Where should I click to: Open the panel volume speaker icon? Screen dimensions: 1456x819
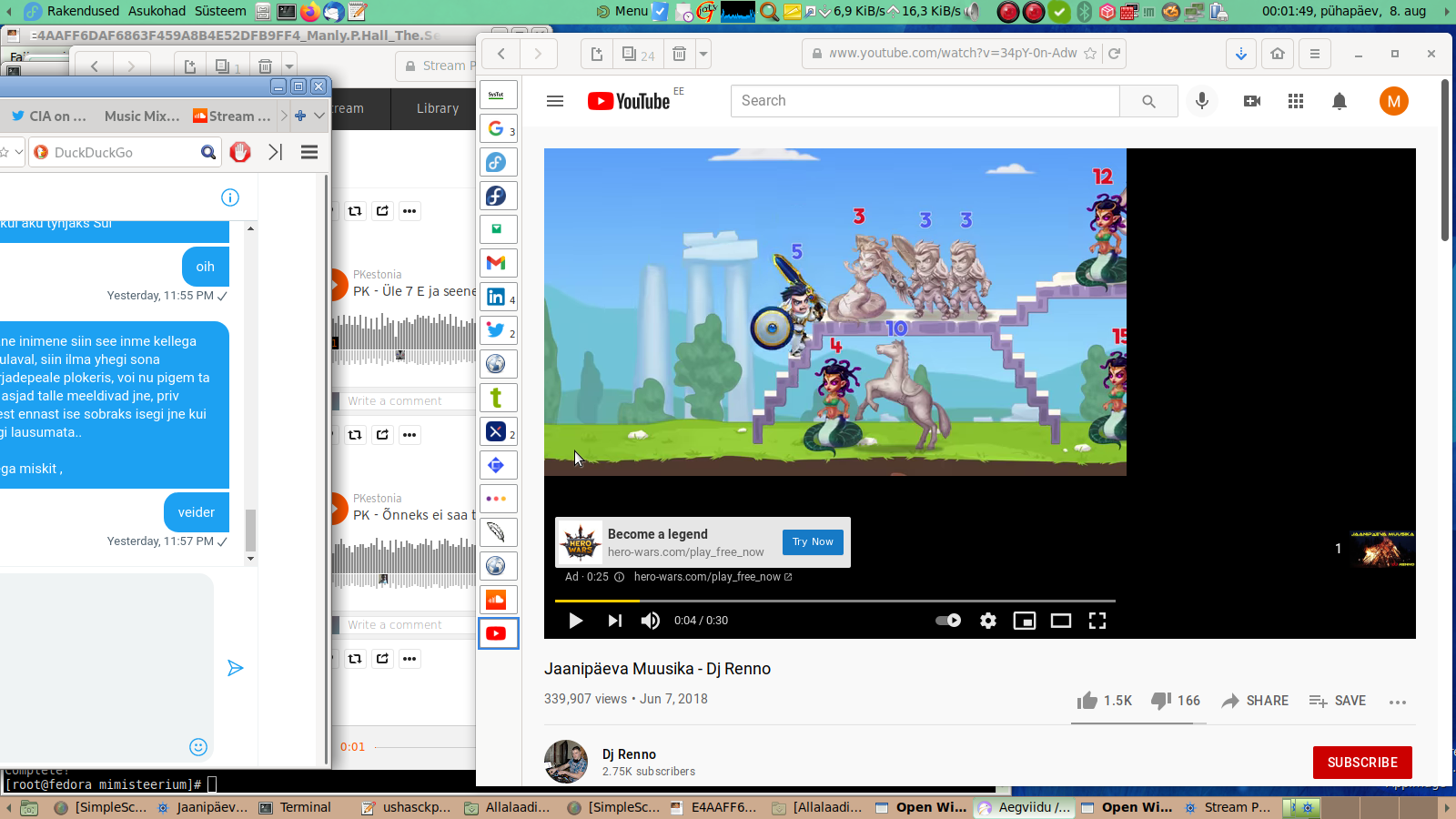973,12
